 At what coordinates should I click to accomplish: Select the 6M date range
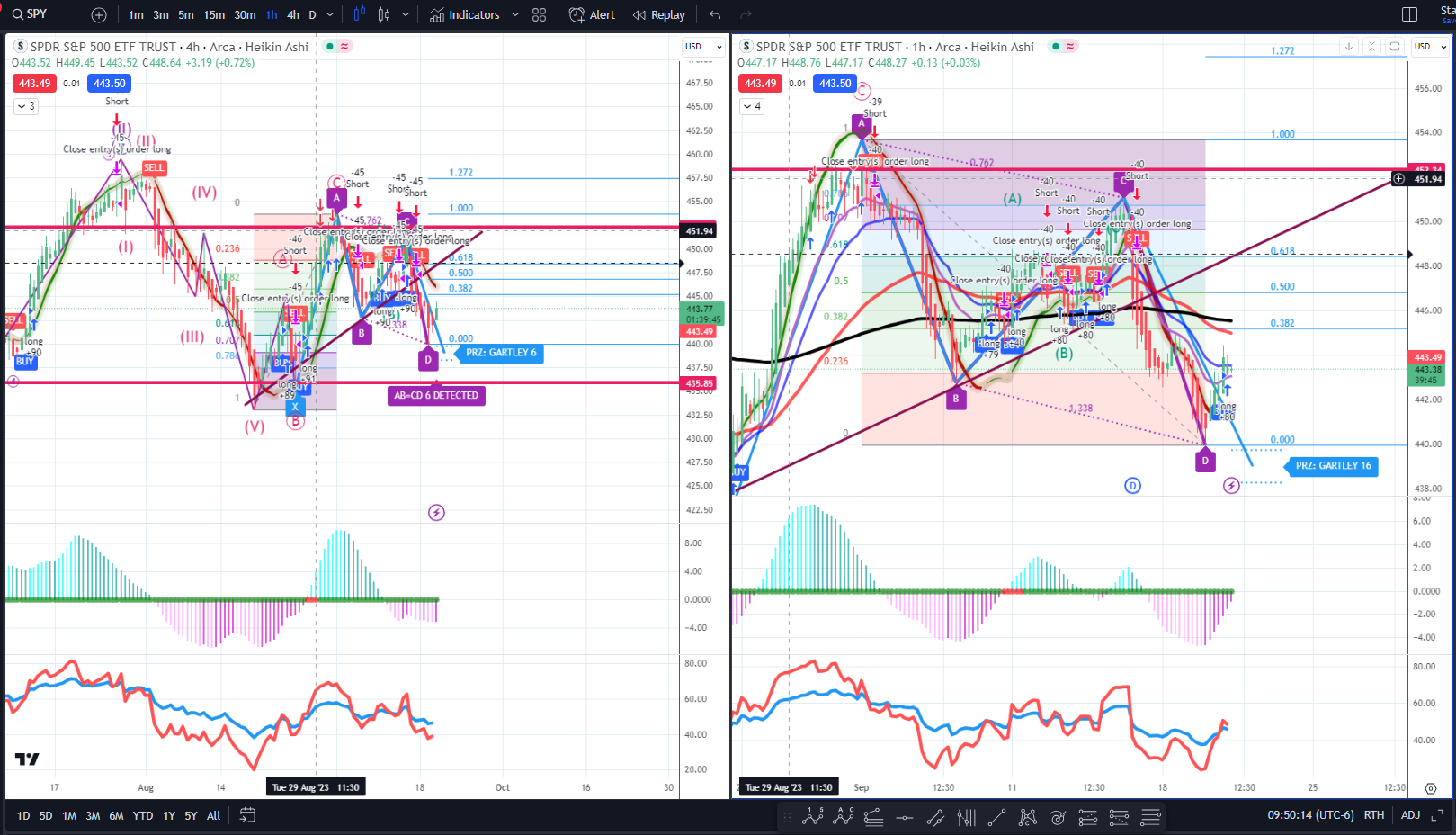[116, 816]
